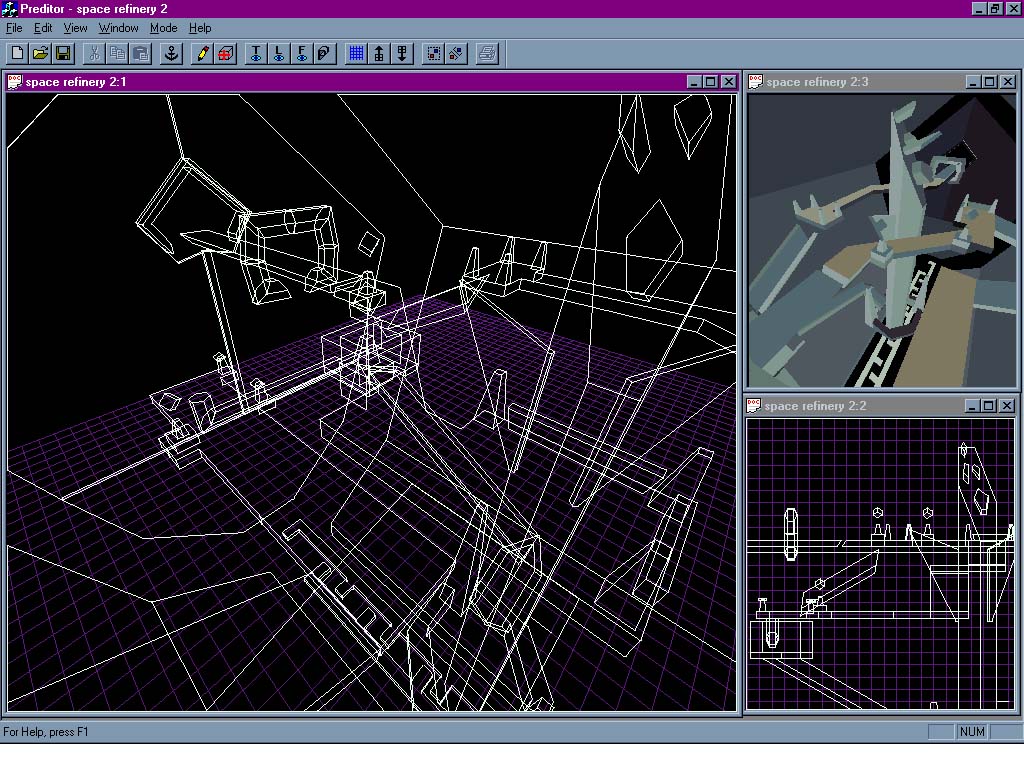Open the View menu

coord(75,28)
